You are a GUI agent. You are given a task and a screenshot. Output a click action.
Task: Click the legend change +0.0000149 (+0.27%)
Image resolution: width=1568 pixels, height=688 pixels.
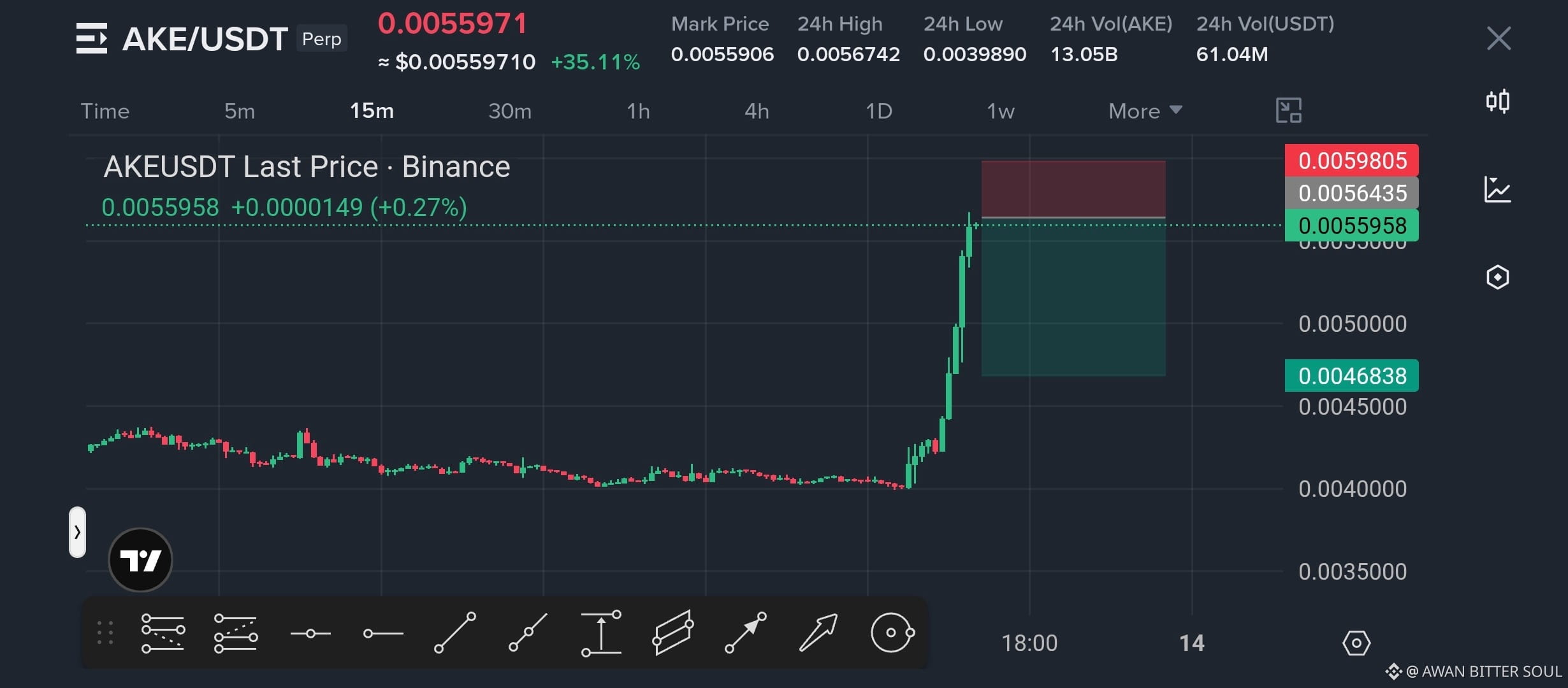pyautogui.click(x=349, y=208)
